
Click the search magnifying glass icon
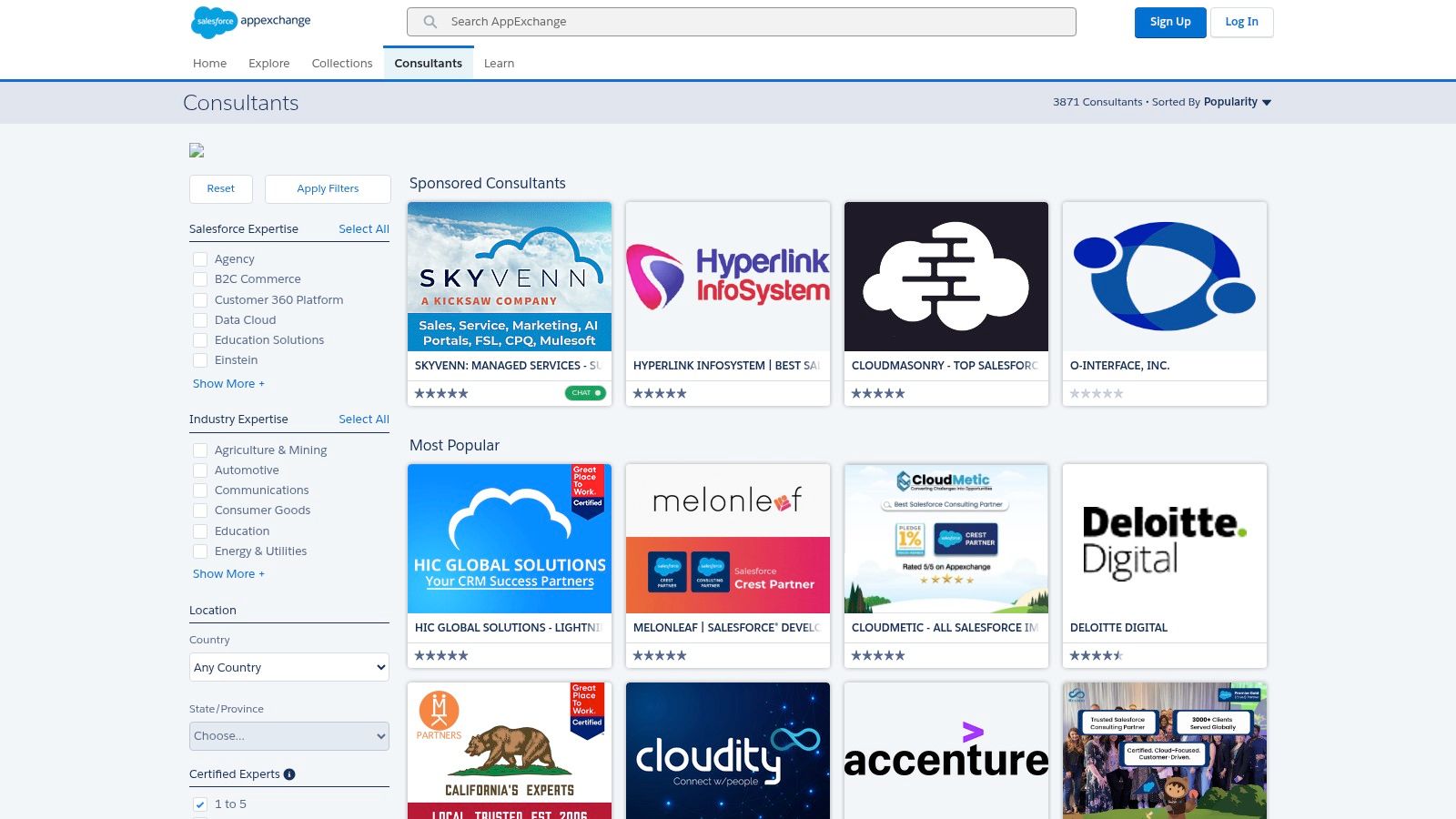[428, 21]
